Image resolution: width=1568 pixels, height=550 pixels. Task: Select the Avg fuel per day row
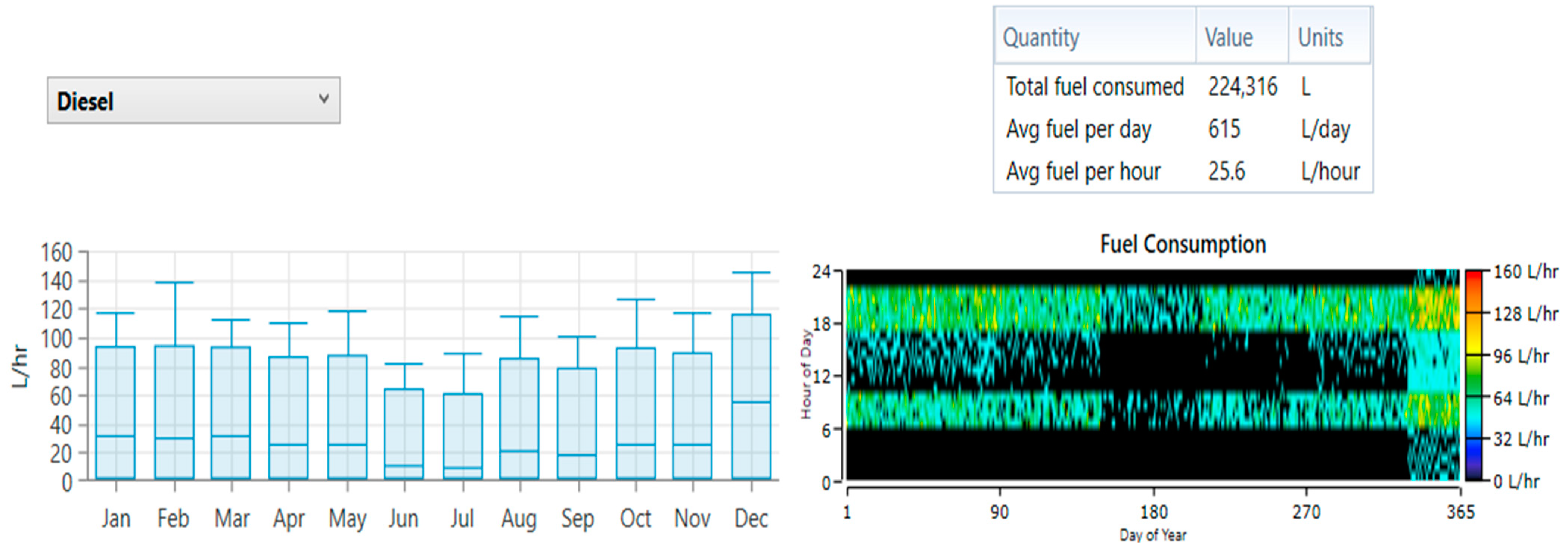[1078, 129]
